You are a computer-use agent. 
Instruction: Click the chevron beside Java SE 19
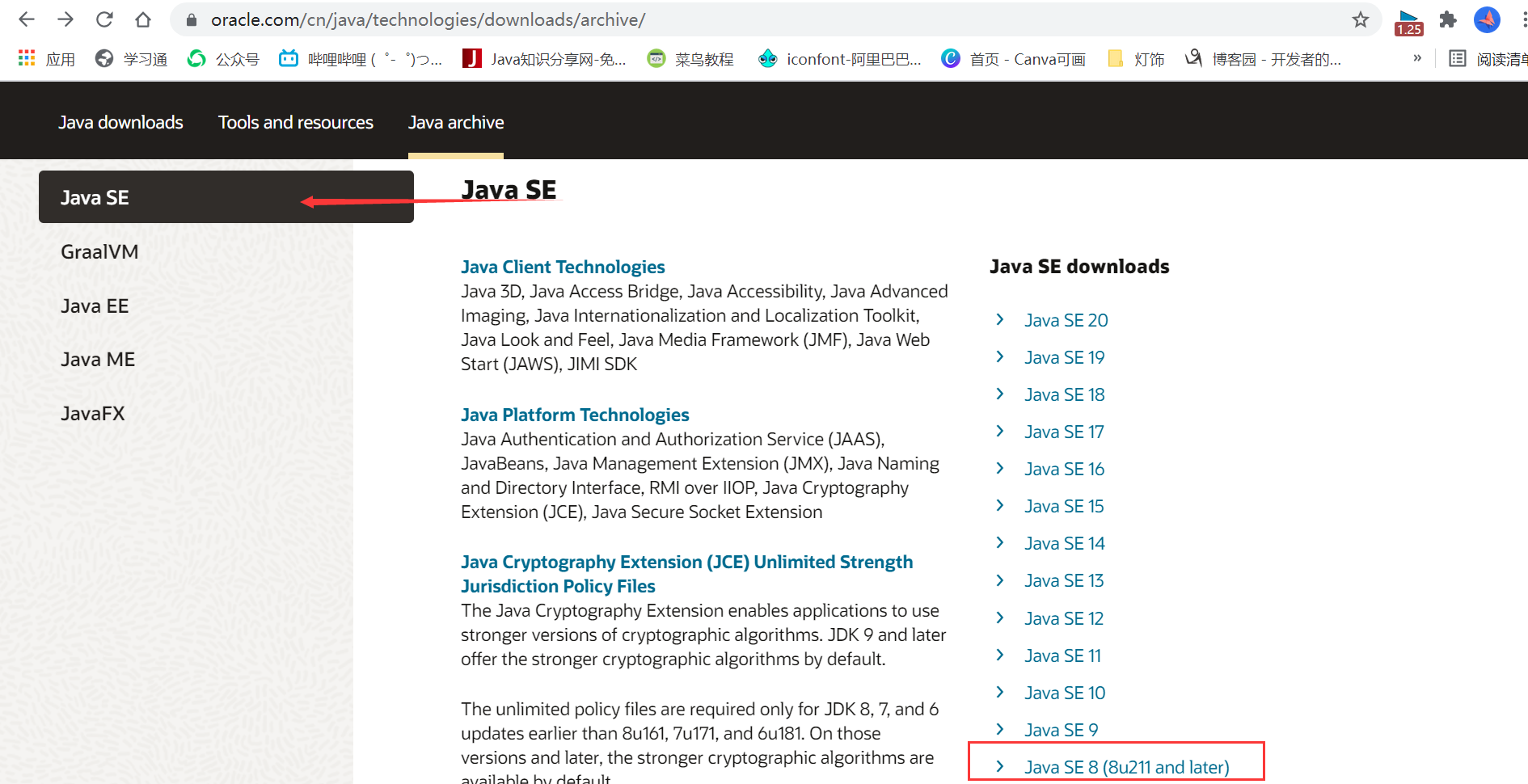click(1000, 357)
